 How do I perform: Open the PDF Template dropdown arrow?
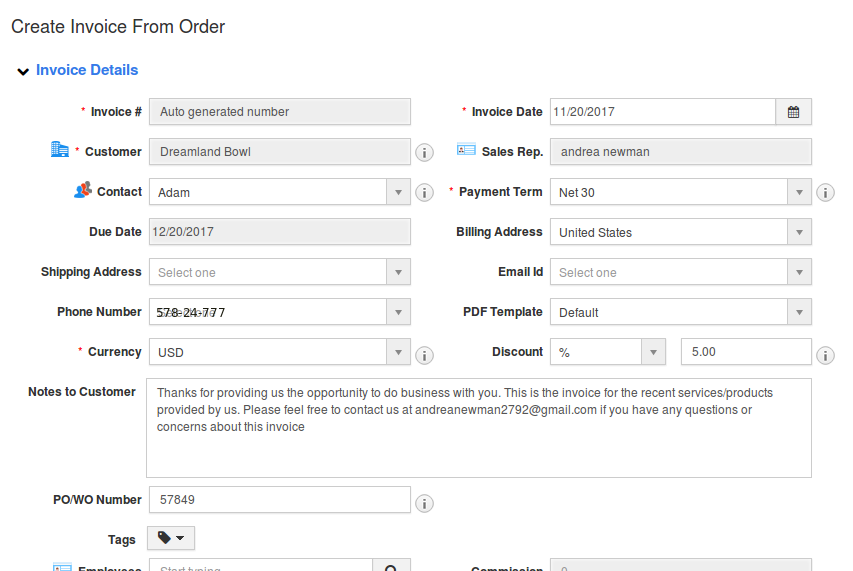[x=799, y=312]
